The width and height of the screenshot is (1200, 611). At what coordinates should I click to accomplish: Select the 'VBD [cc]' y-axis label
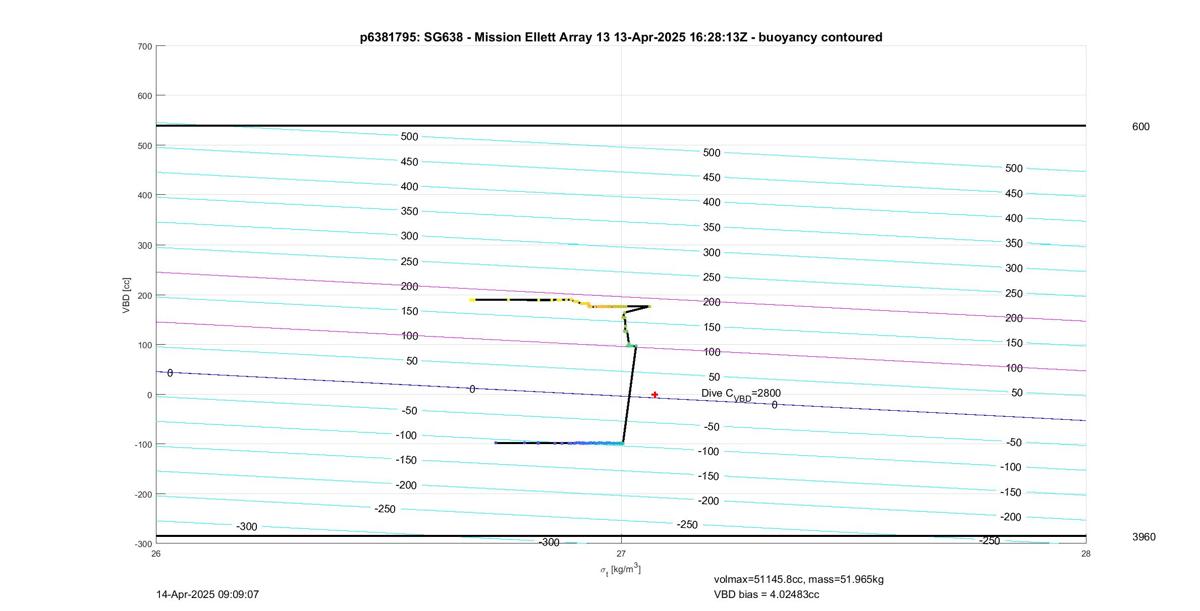[127, 295]
